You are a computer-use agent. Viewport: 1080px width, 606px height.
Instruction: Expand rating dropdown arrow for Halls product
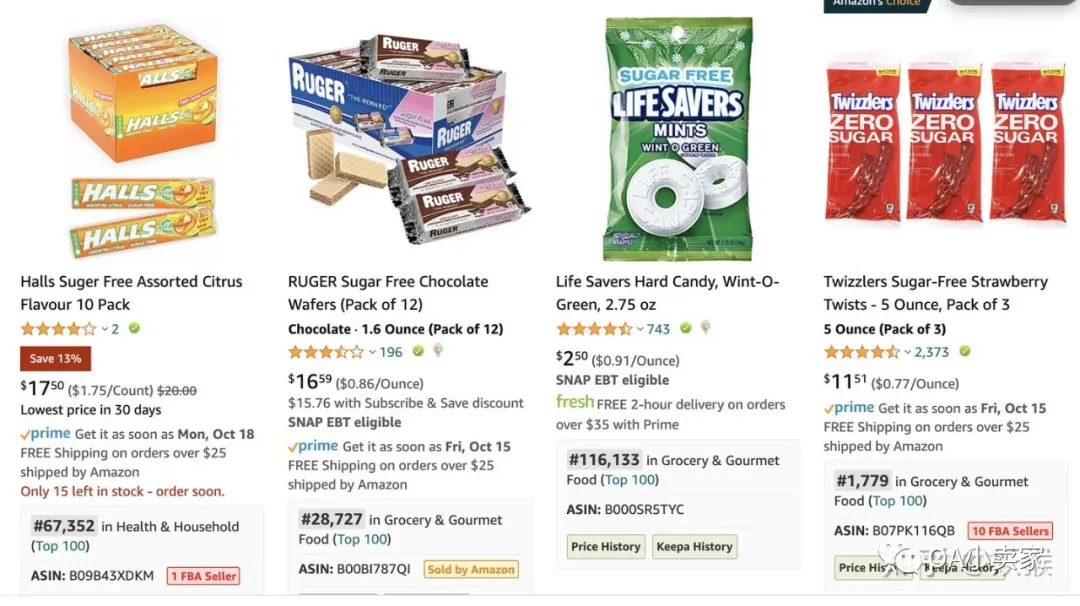(105, 329)
